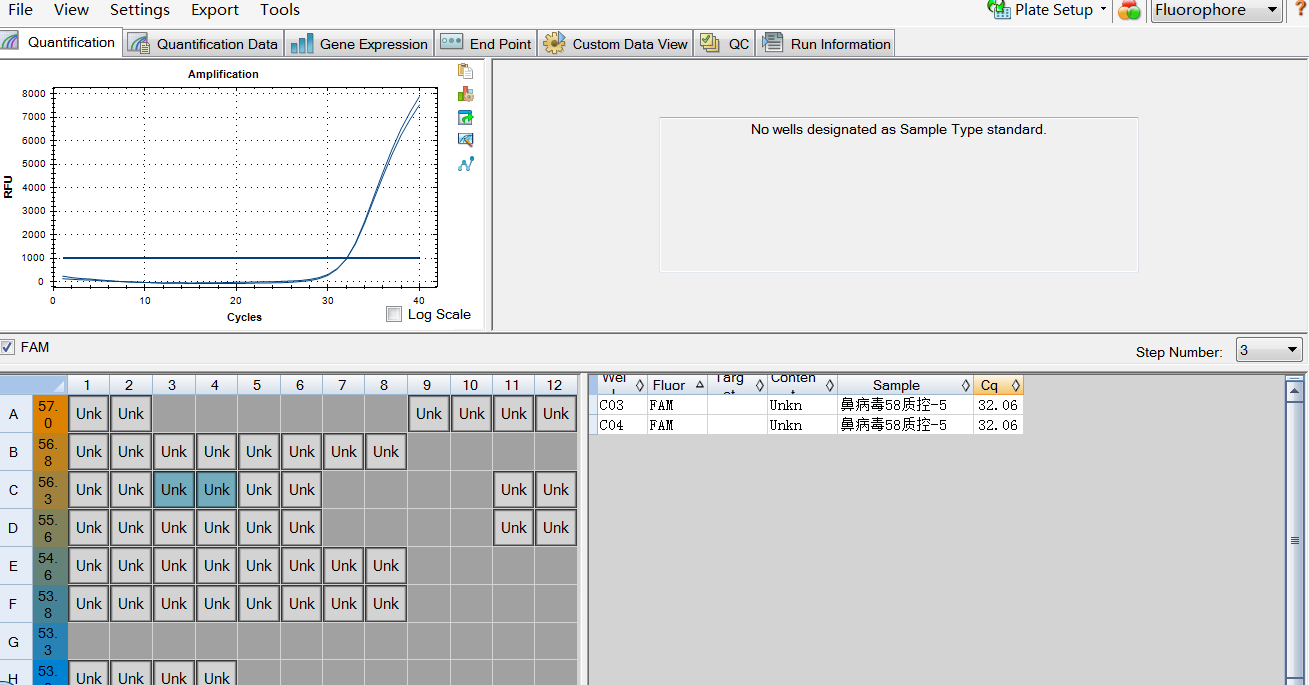Screen dimensions: 1309x685
Task: Open the Cq column filter arrow
Action: [x=1015, y=385]
